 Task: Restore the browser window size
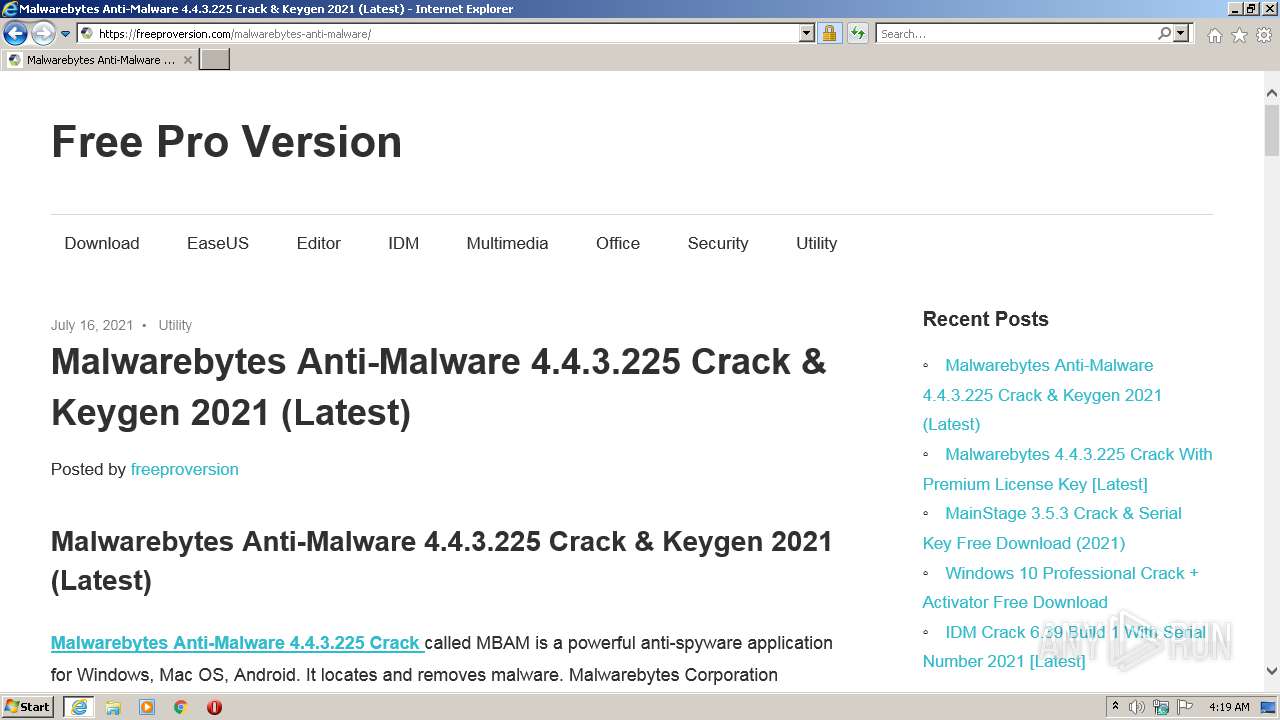(1250, 9)
